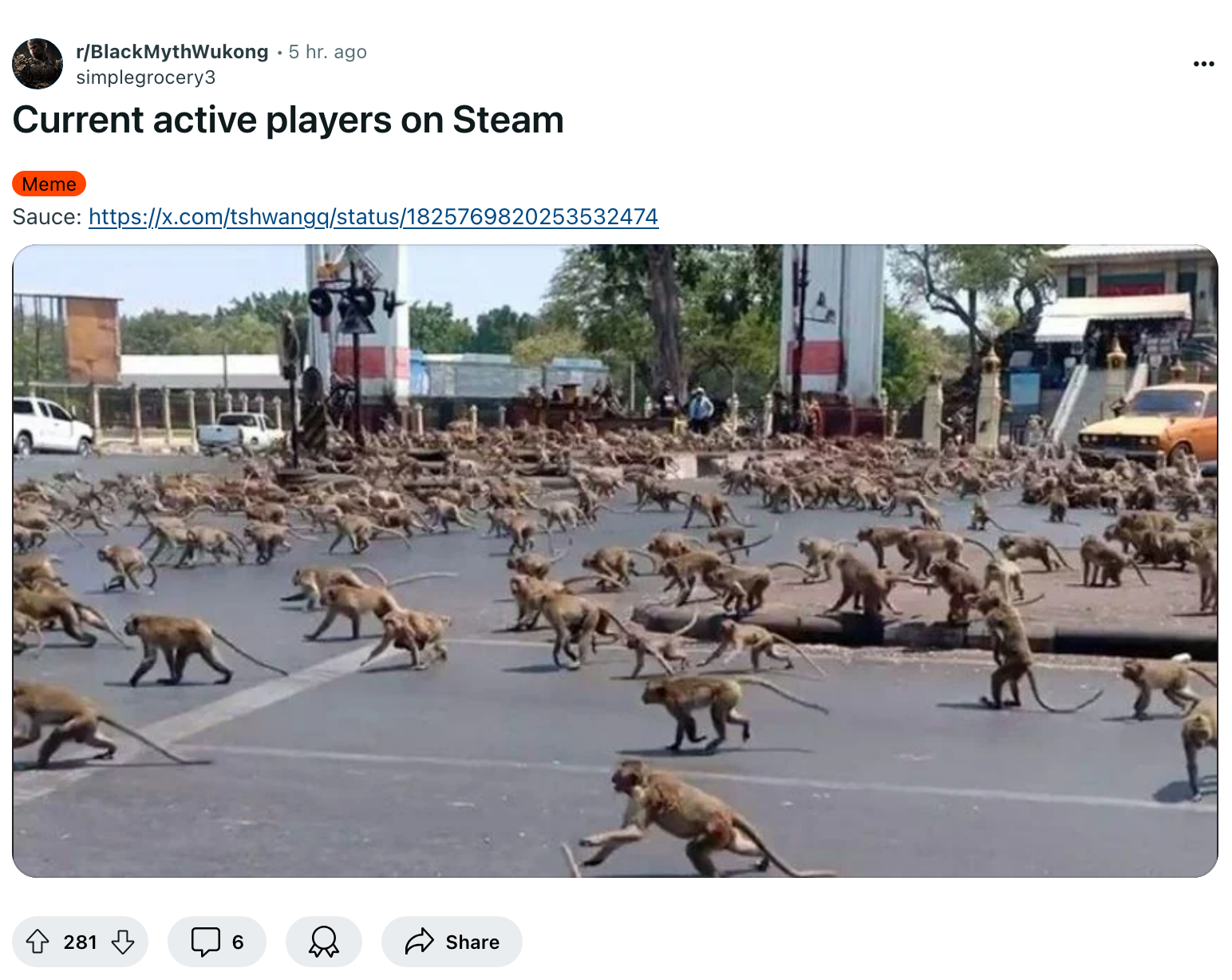The height and width of the screenshot is (980, 1232).
Task: Click the post title Current active players on Steam
Action: click(x=288, y=121)
